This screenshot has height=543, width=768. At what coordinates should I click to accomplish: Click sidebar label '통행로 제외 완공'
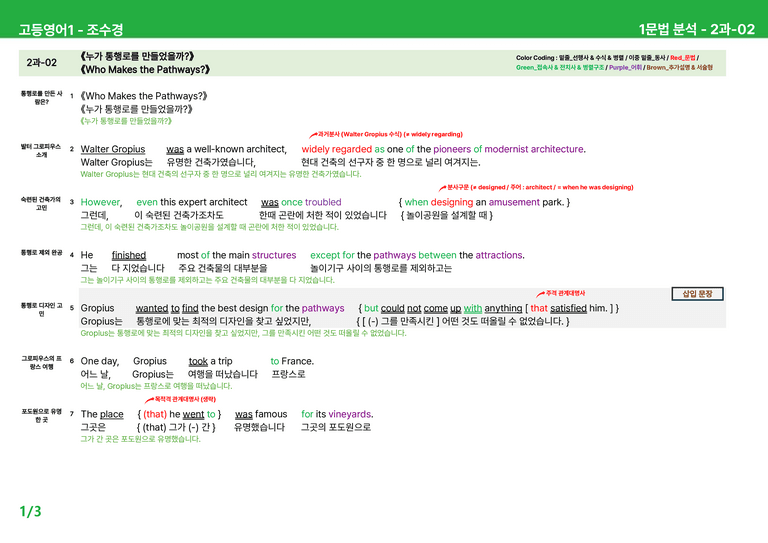[x=42, y=253]
